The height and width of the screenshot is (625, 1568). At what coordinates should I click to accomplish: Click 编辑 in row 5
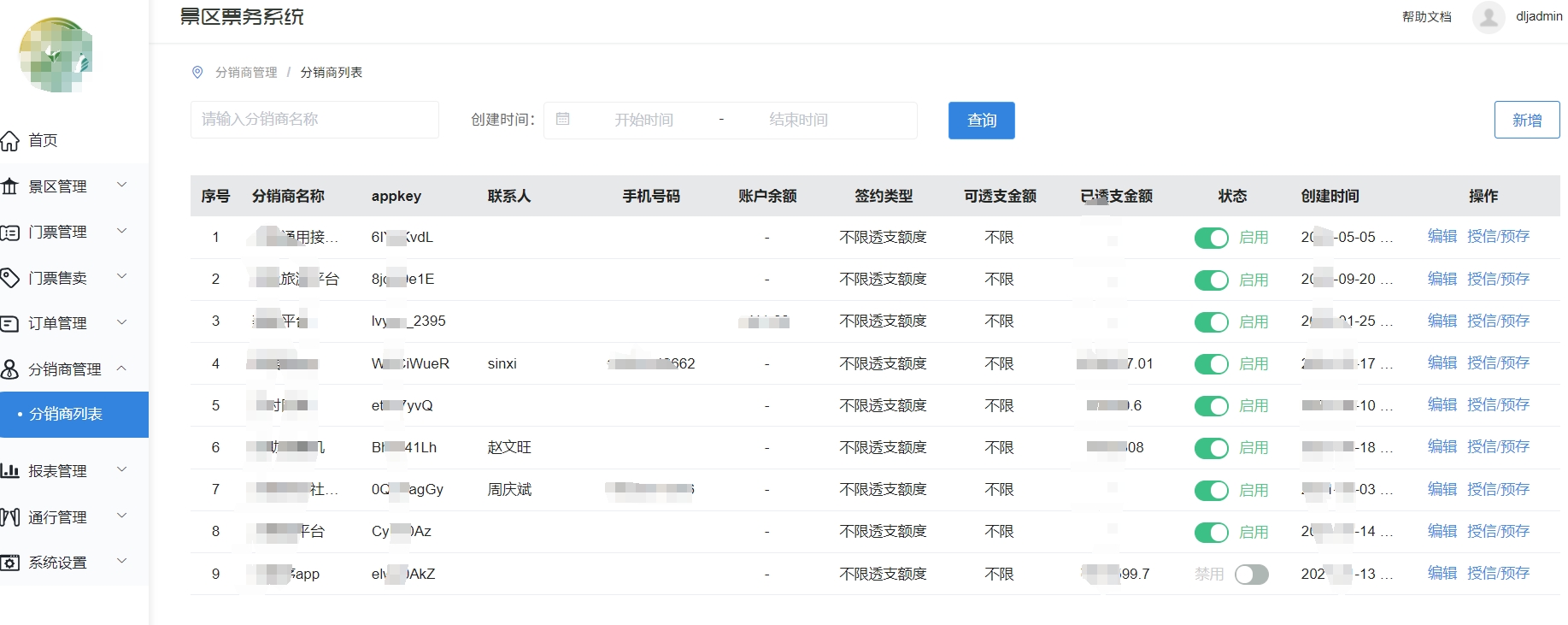click(x=1442, y=405)
